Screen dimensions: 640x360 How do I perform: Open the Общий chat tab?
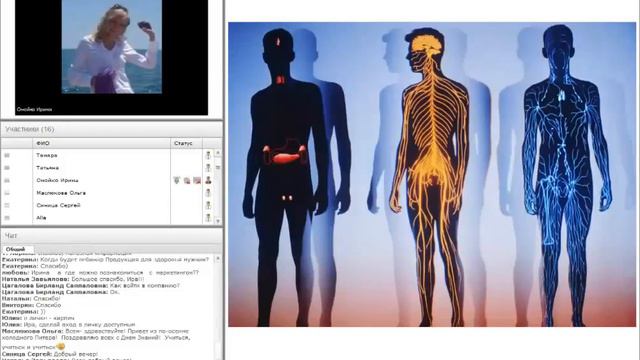(16, 249)
